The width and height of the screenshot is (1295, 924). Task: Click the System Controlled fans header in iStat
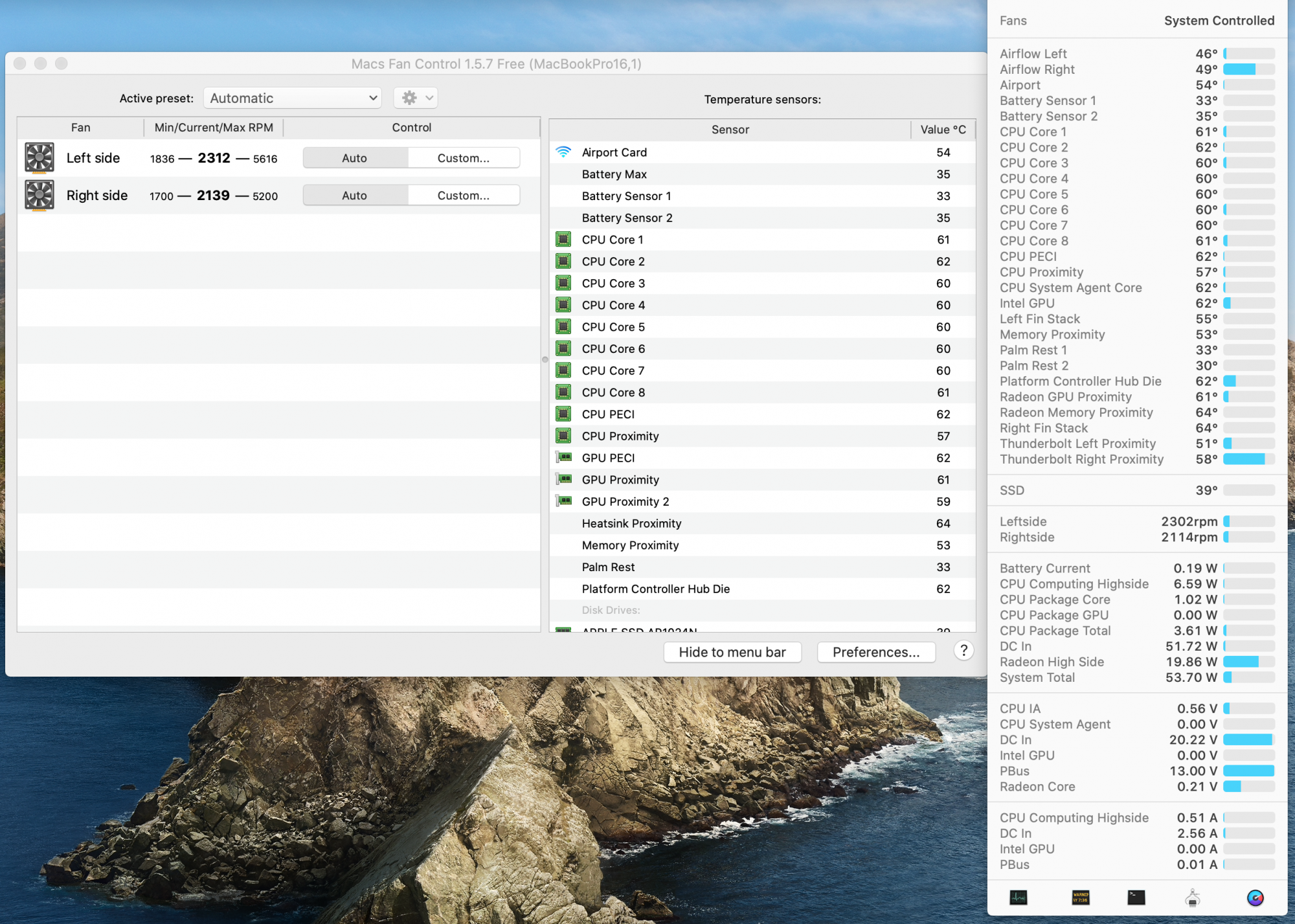click(1137, 21)
